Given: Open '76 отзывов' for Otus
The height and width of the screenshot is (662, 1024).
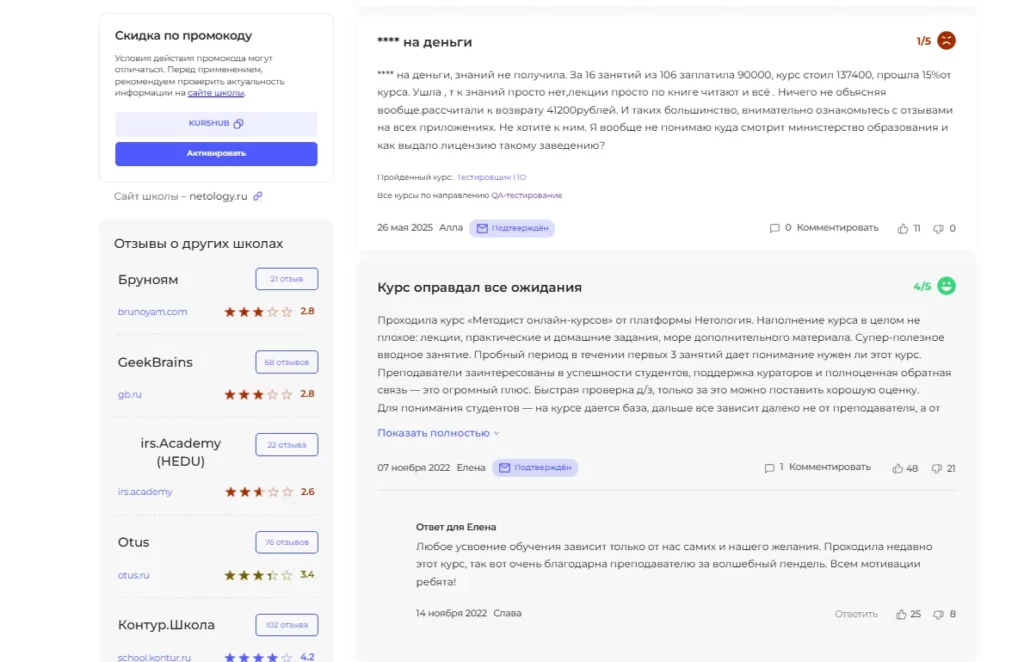Looking at the screenshot, I should point(287,542).
